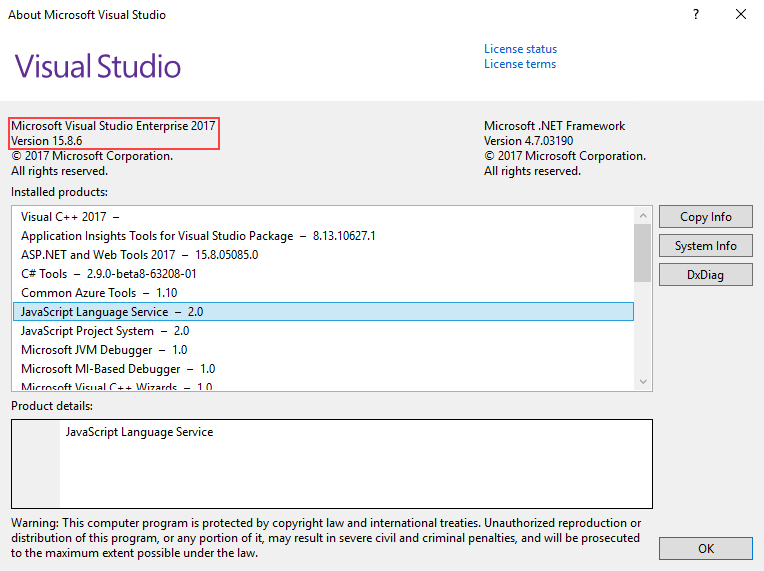
Task: Click scrollbar up arrow in installed products
Action: click(643, 215)
